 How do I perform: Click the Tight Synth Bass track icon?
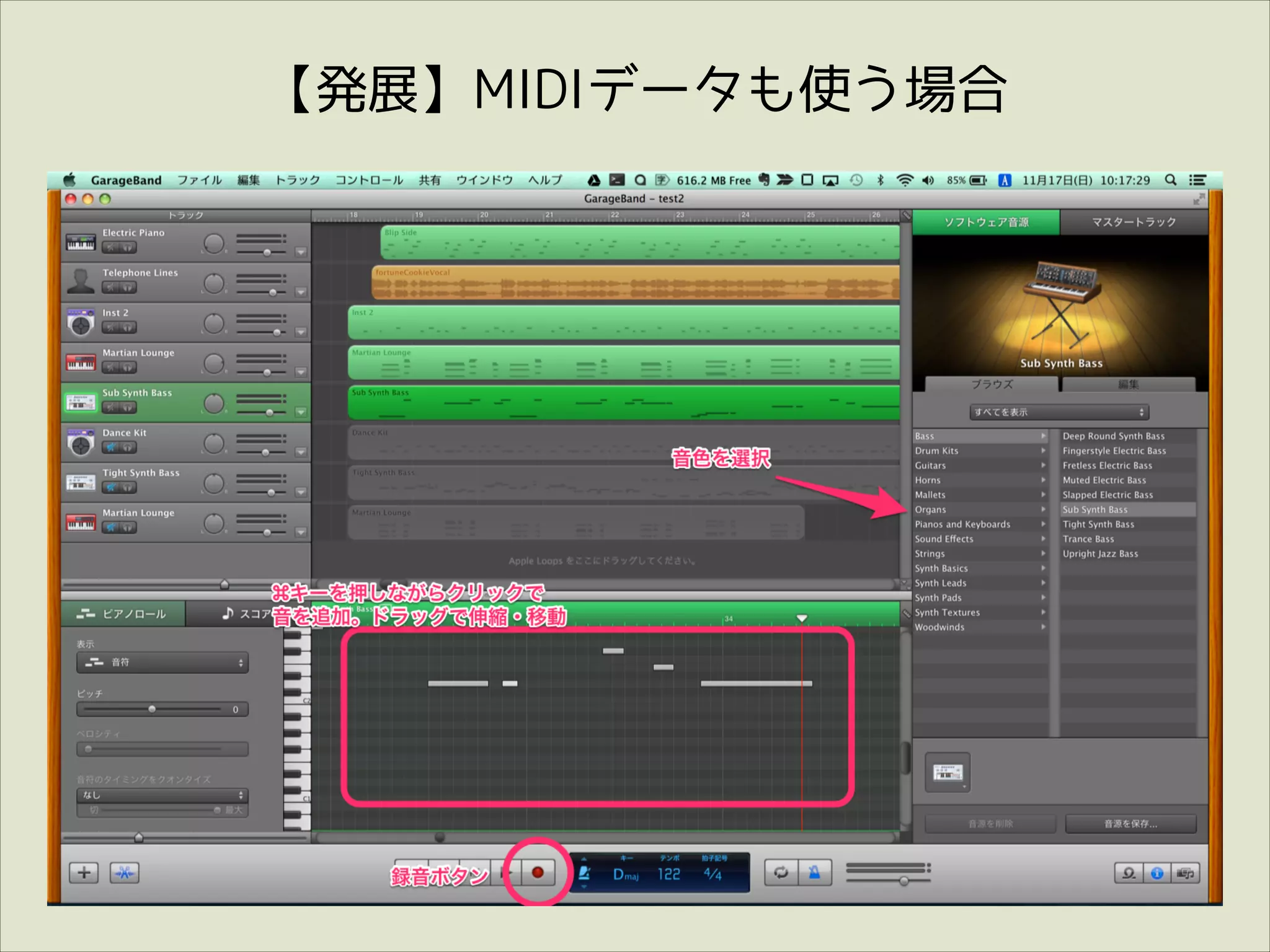coord(81,483)
